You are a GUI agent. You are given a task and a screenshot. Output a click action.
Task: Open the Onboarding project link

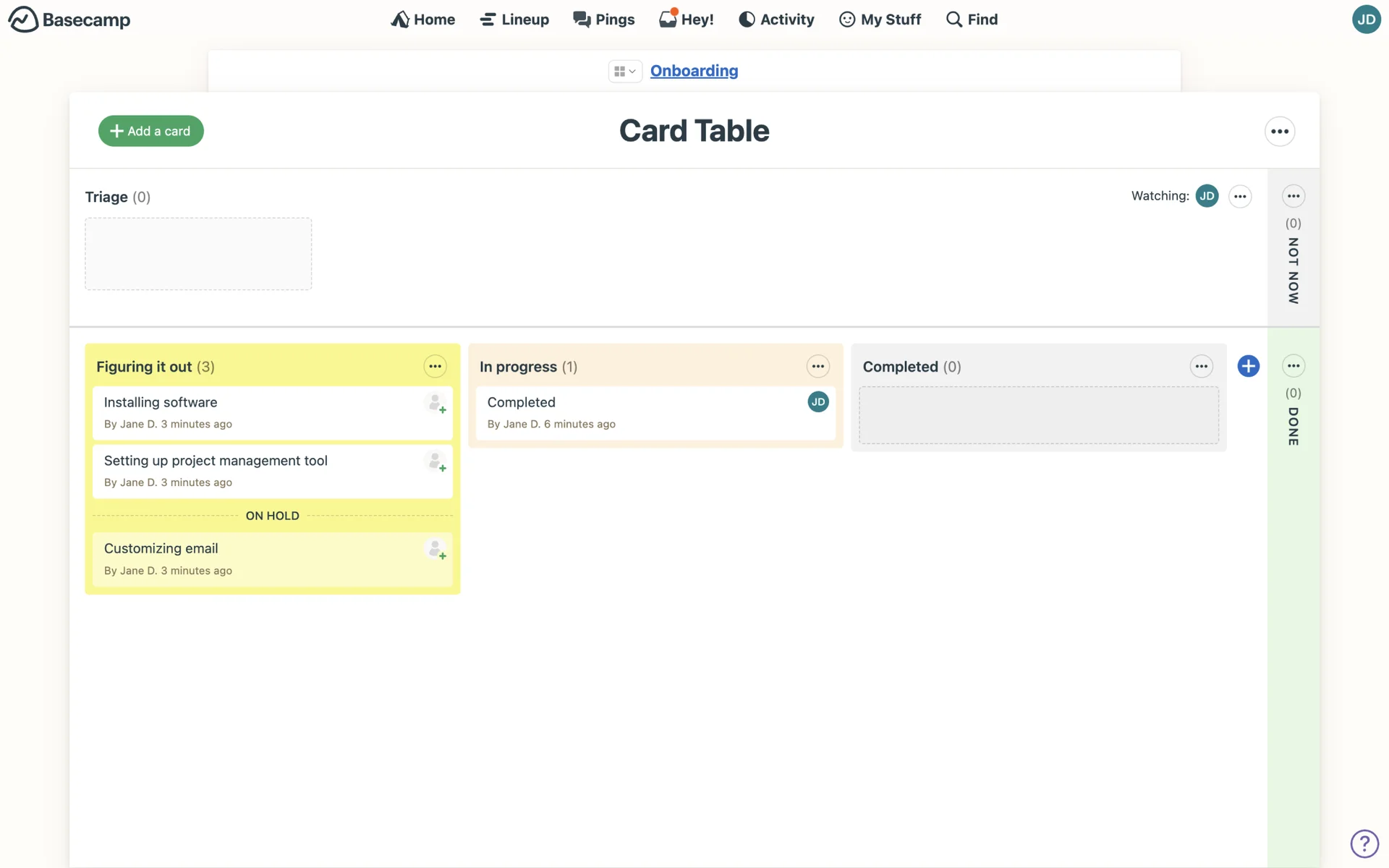point(694,71)
